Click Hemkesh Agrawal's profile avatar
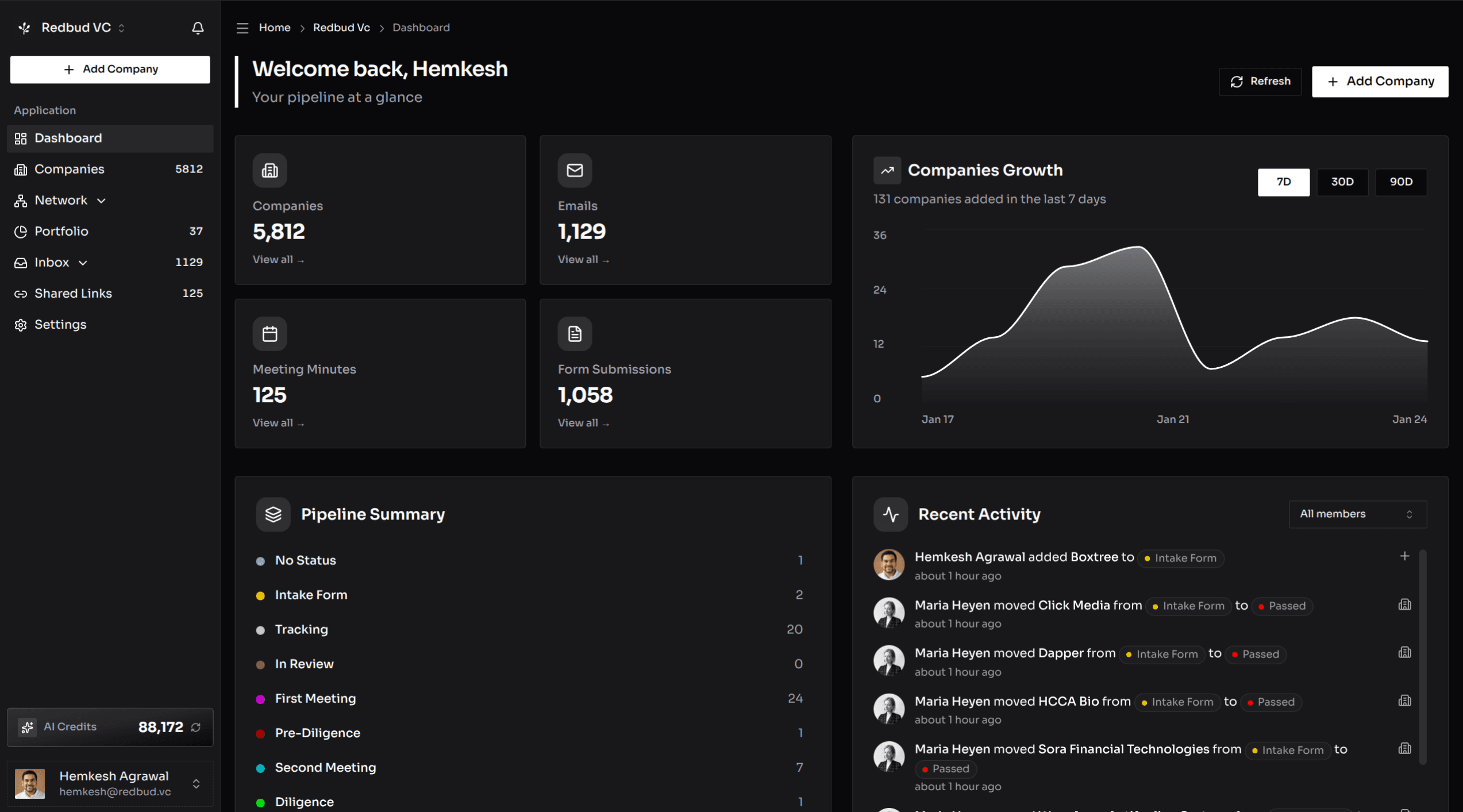Image resolution: width=1463 pixels, height=812 pixels. tap(29, 783)
